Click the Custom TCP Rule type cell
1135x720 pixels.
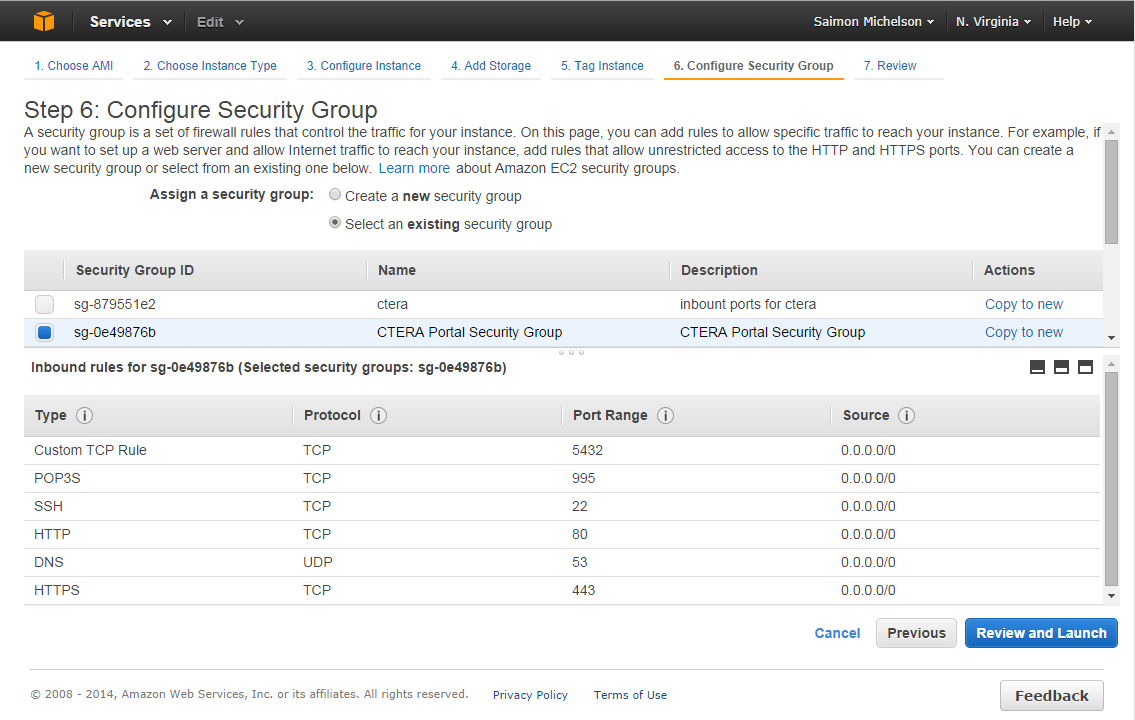pos(90,450)
